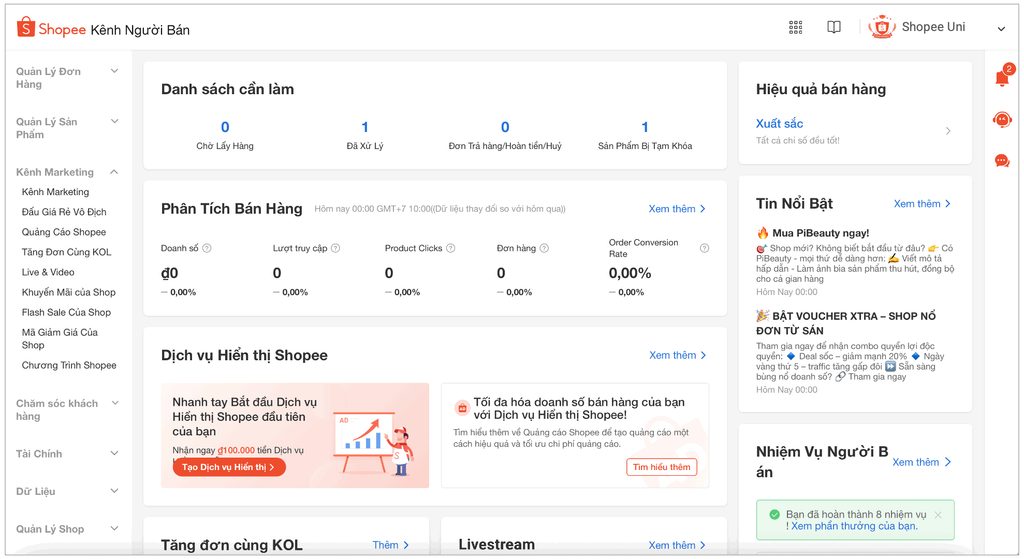Expand Chăm sóc khách hàng menu
This screenshot has height=559, width=1024.
[115, 403]
